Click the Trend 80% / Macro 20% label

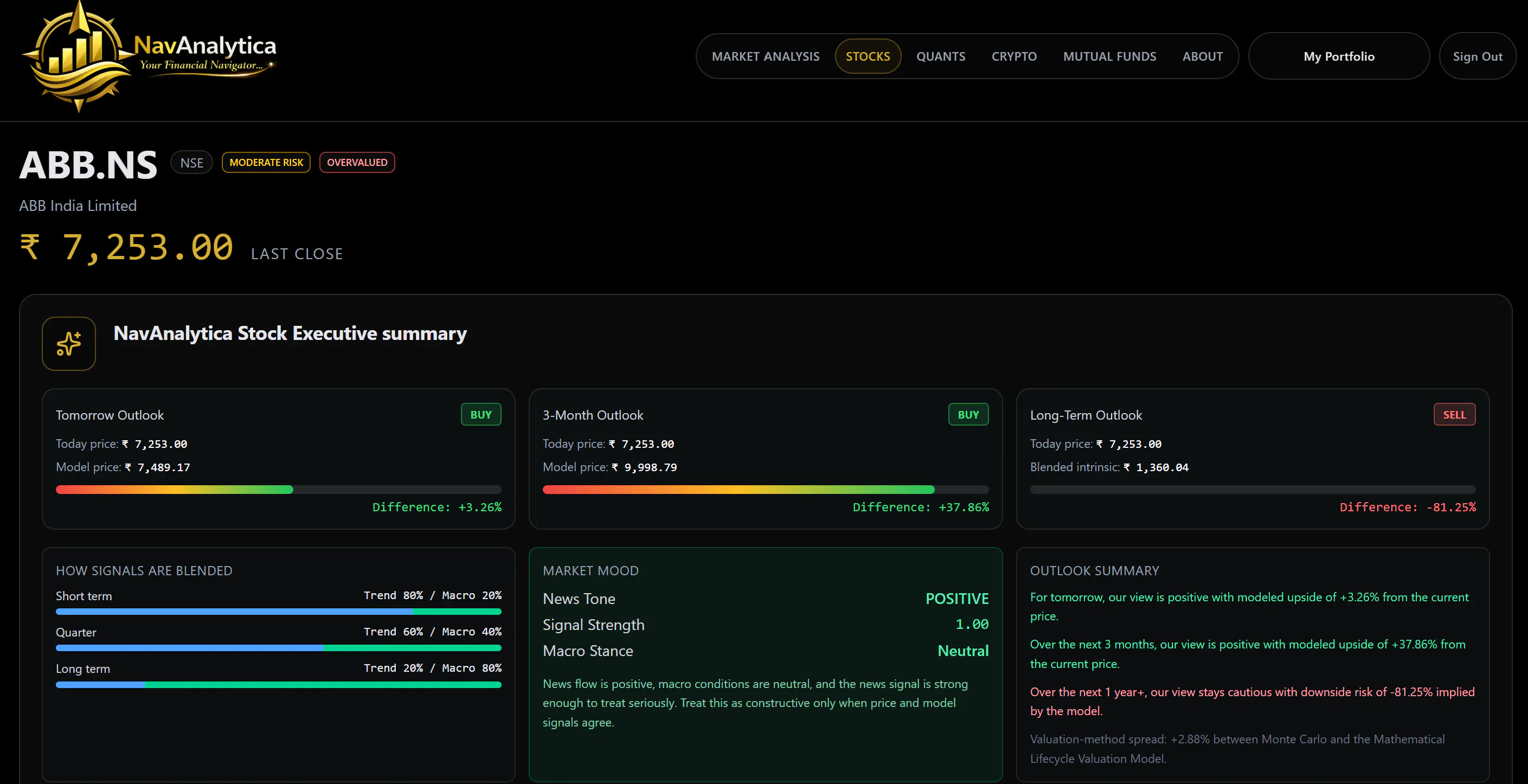tap(432, 595)
